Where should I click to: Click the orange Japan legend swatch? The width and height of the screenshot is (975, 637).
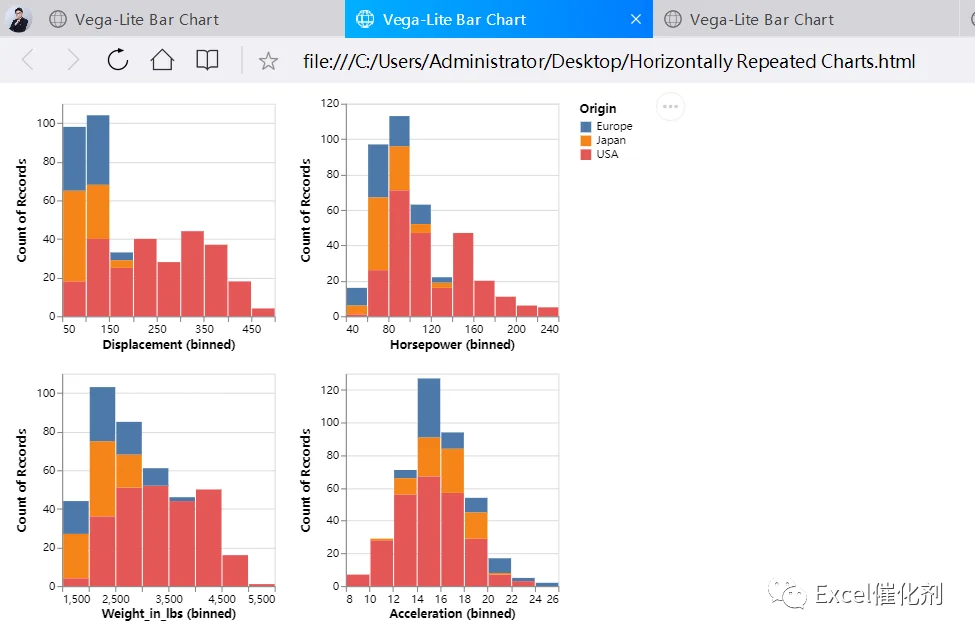tap(586, 141)
